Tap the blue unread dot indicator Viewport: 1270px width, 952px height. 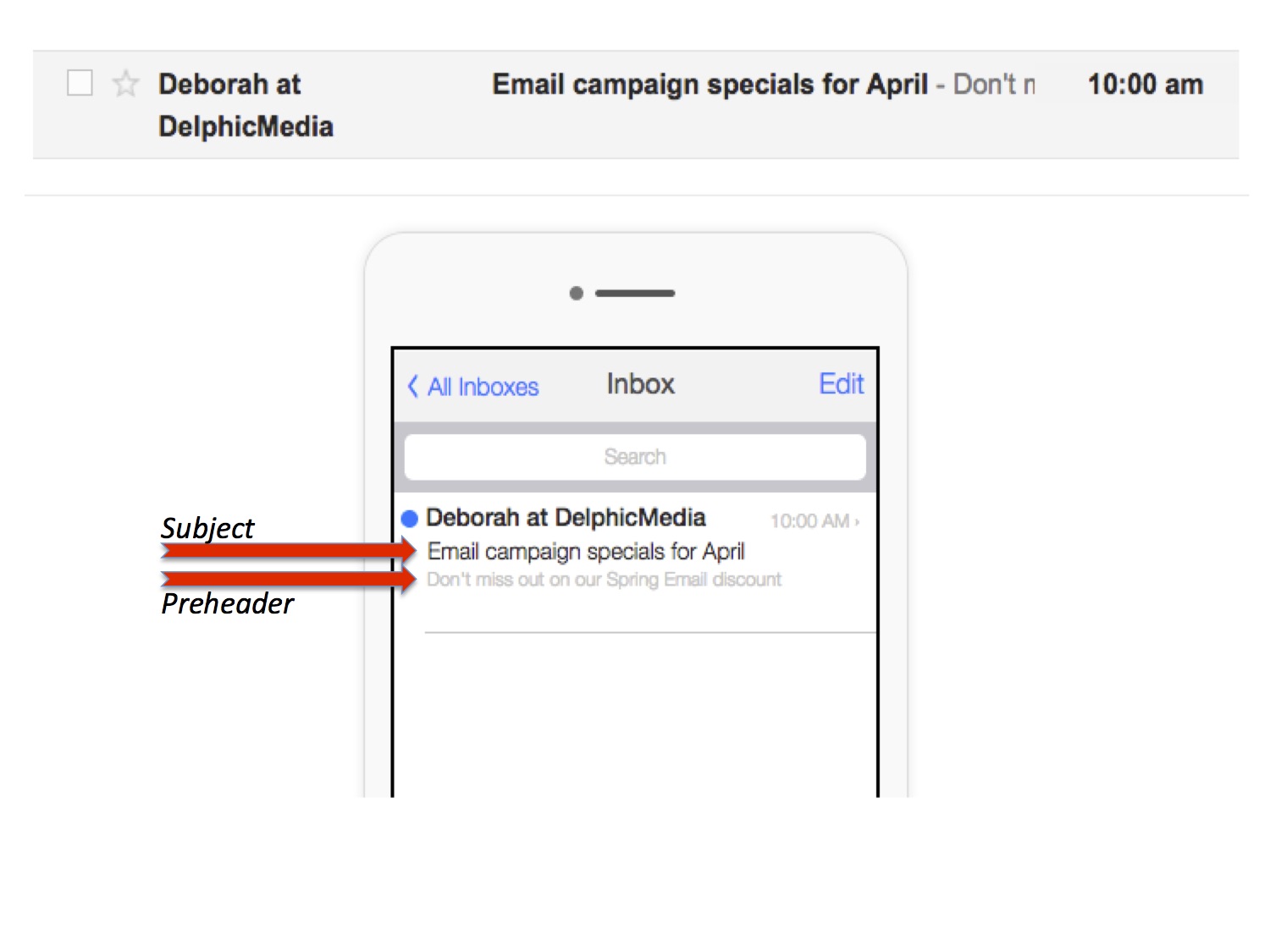(410, 519)
